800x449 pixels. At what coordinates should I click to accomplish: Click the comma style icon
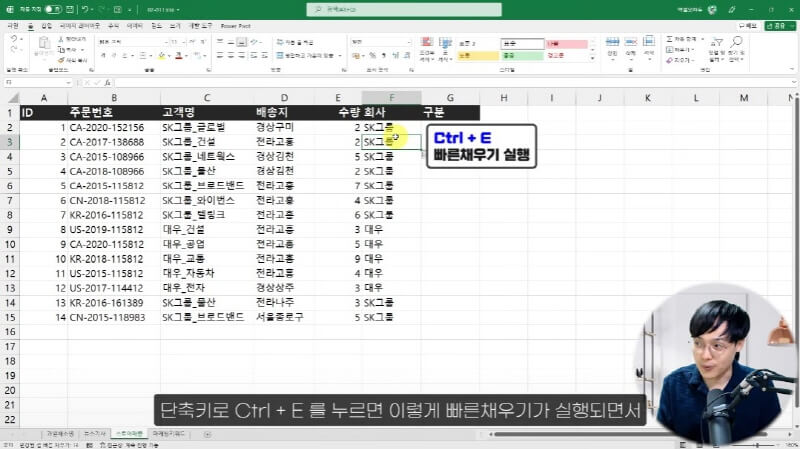pos(384,55)
